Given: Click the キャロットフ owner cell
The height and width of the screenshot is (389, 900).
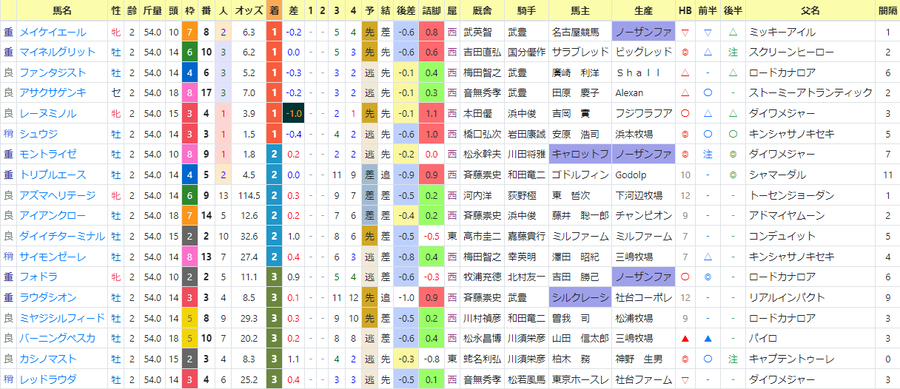Looking at the screenshot, I should (x=580, y=154).
